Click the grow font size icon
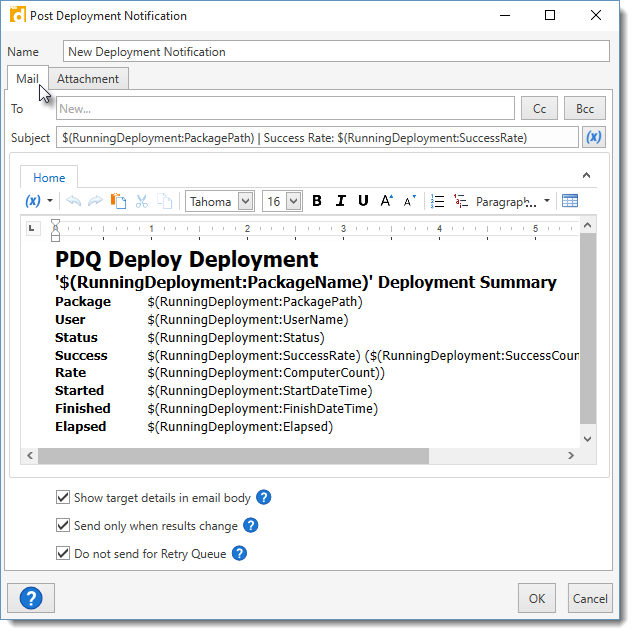The width and height of the screenshot is (635, 635). pyautogui.click(x=387, y=201)
